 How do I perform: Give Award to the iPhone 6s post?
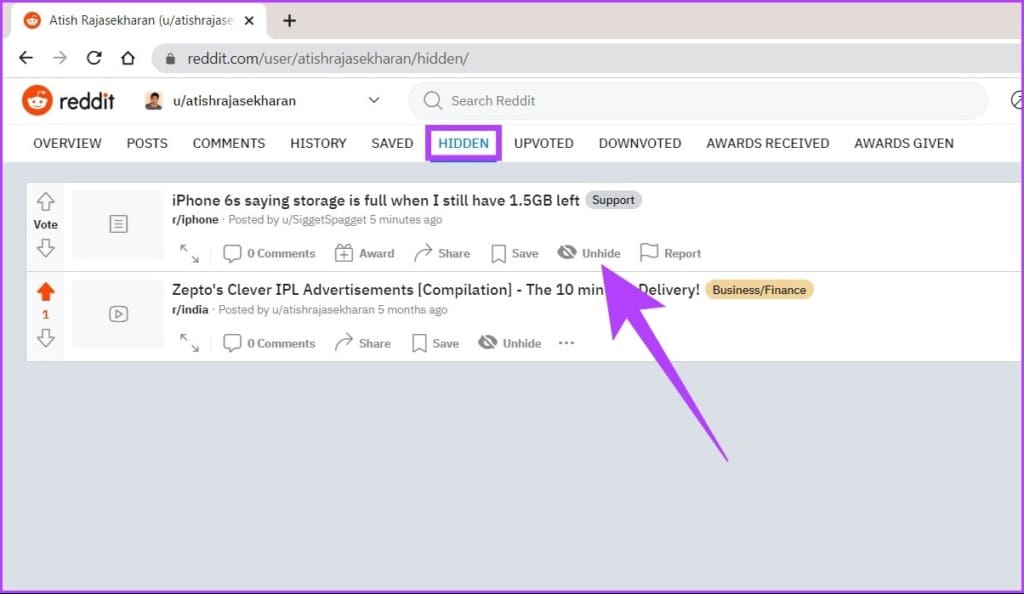coord(364,253)
